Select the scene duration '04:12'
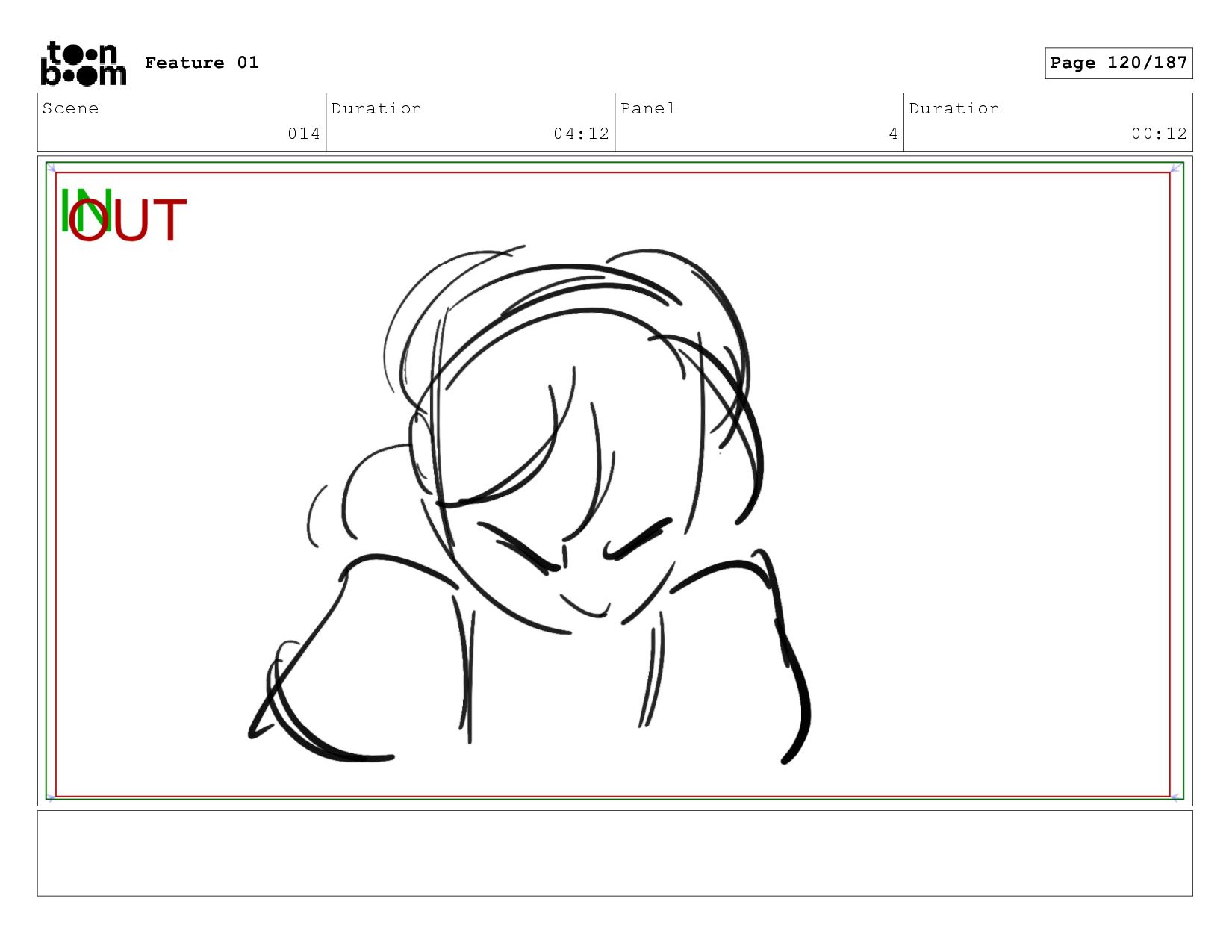1232x952 pixels. [x=581, y=134]
